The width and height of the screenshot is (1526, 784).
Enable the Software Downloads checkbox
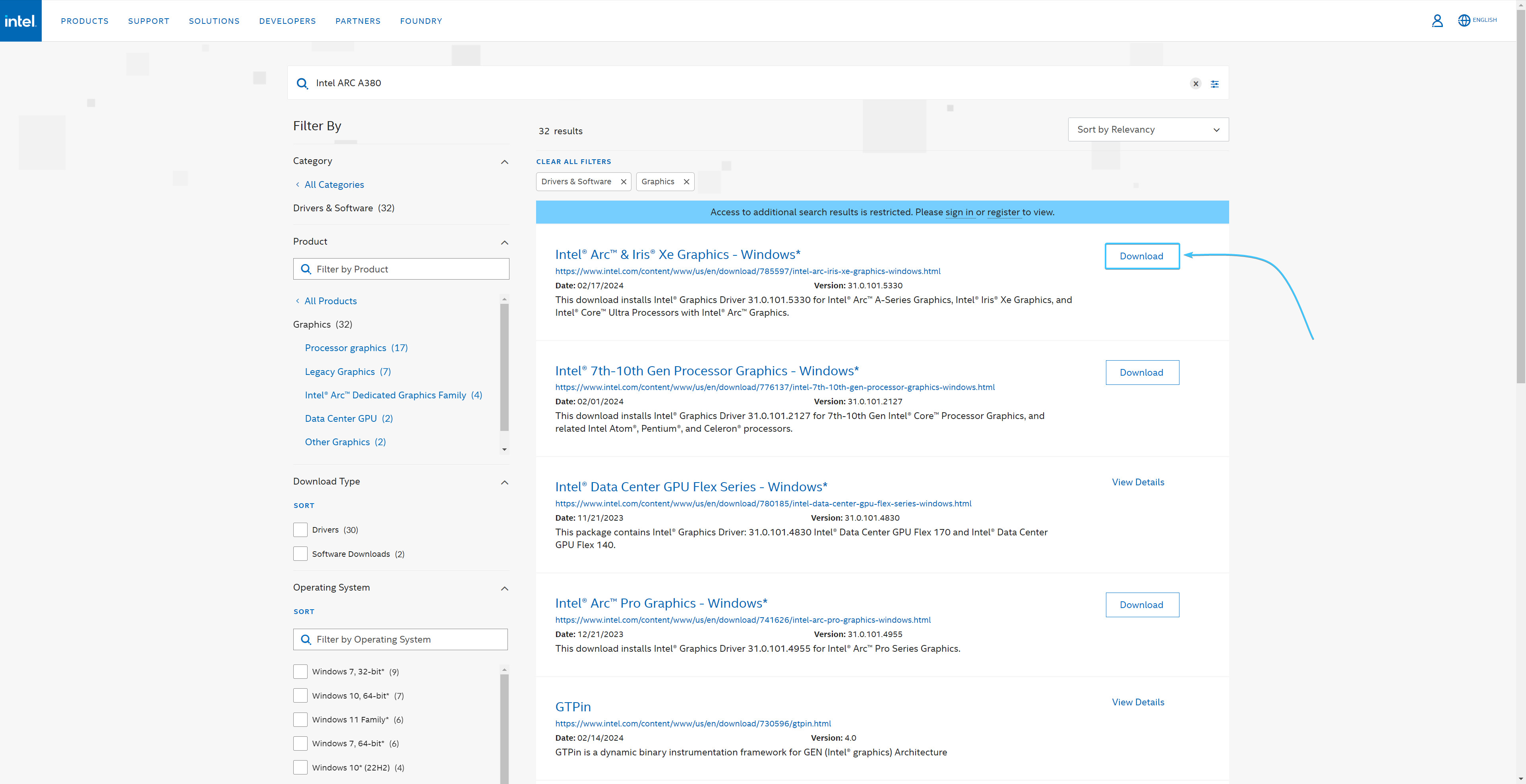(x=300, y=554)
